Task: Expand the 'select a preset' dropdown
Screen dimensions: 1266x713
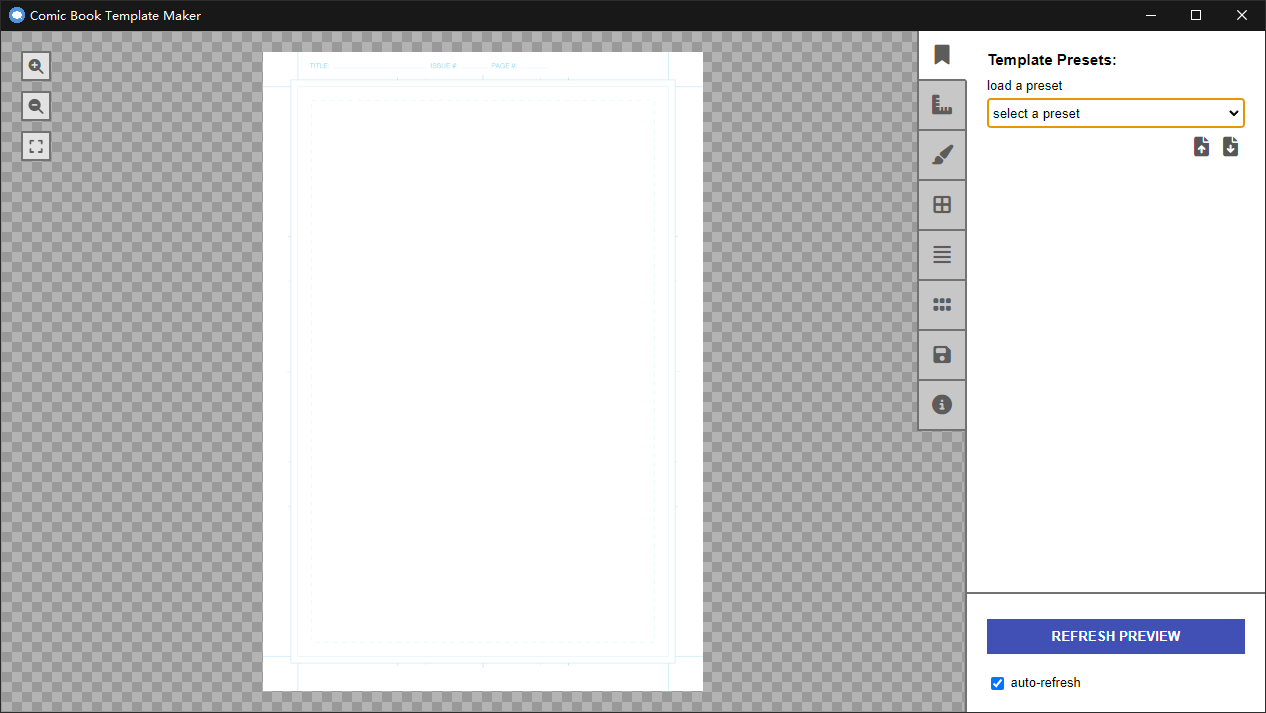Action: coord(1116,113)
